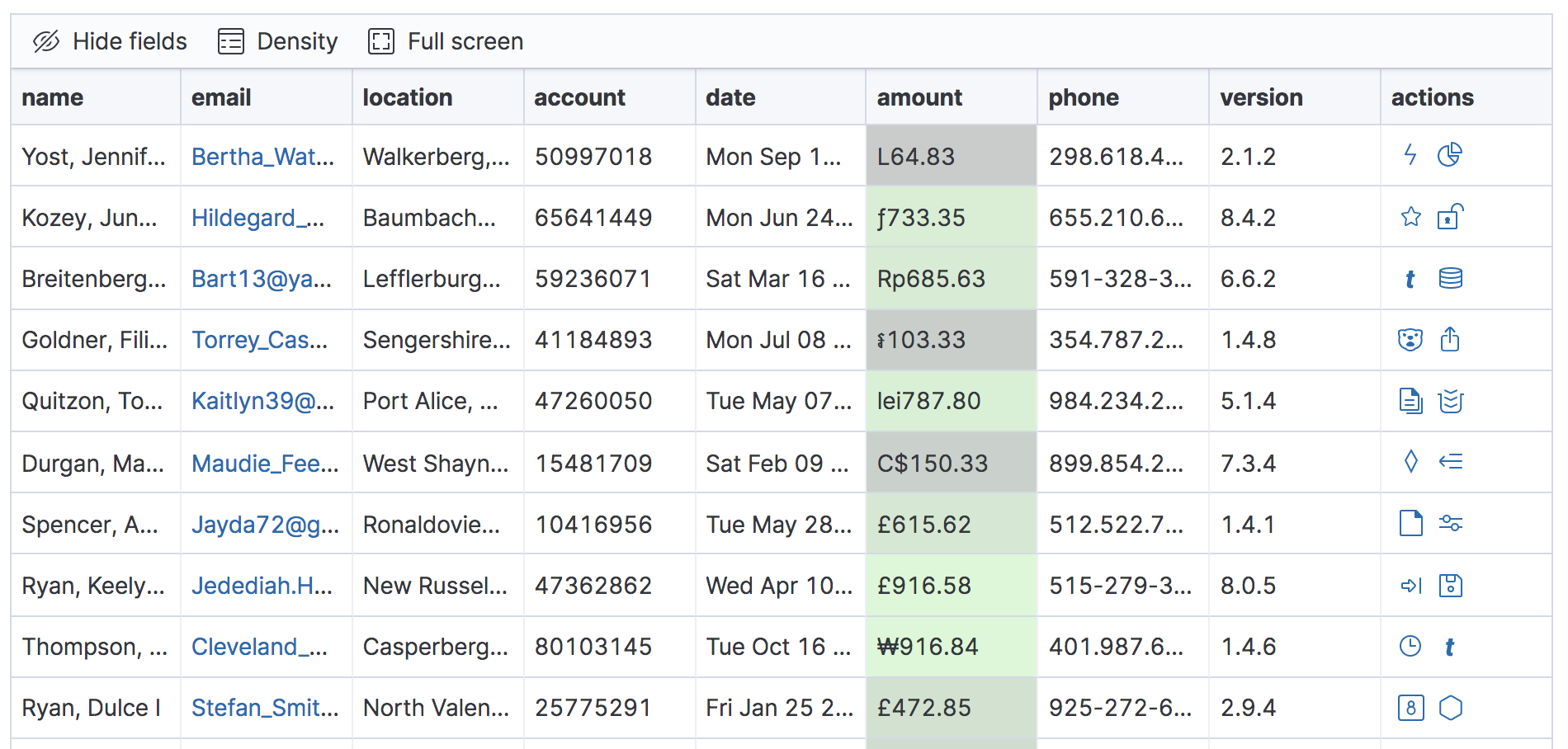The image size is (1568, 749).
Task: Click the arrow-to-bar icon in Ryan, Keely row
Action: (1410, 586)
